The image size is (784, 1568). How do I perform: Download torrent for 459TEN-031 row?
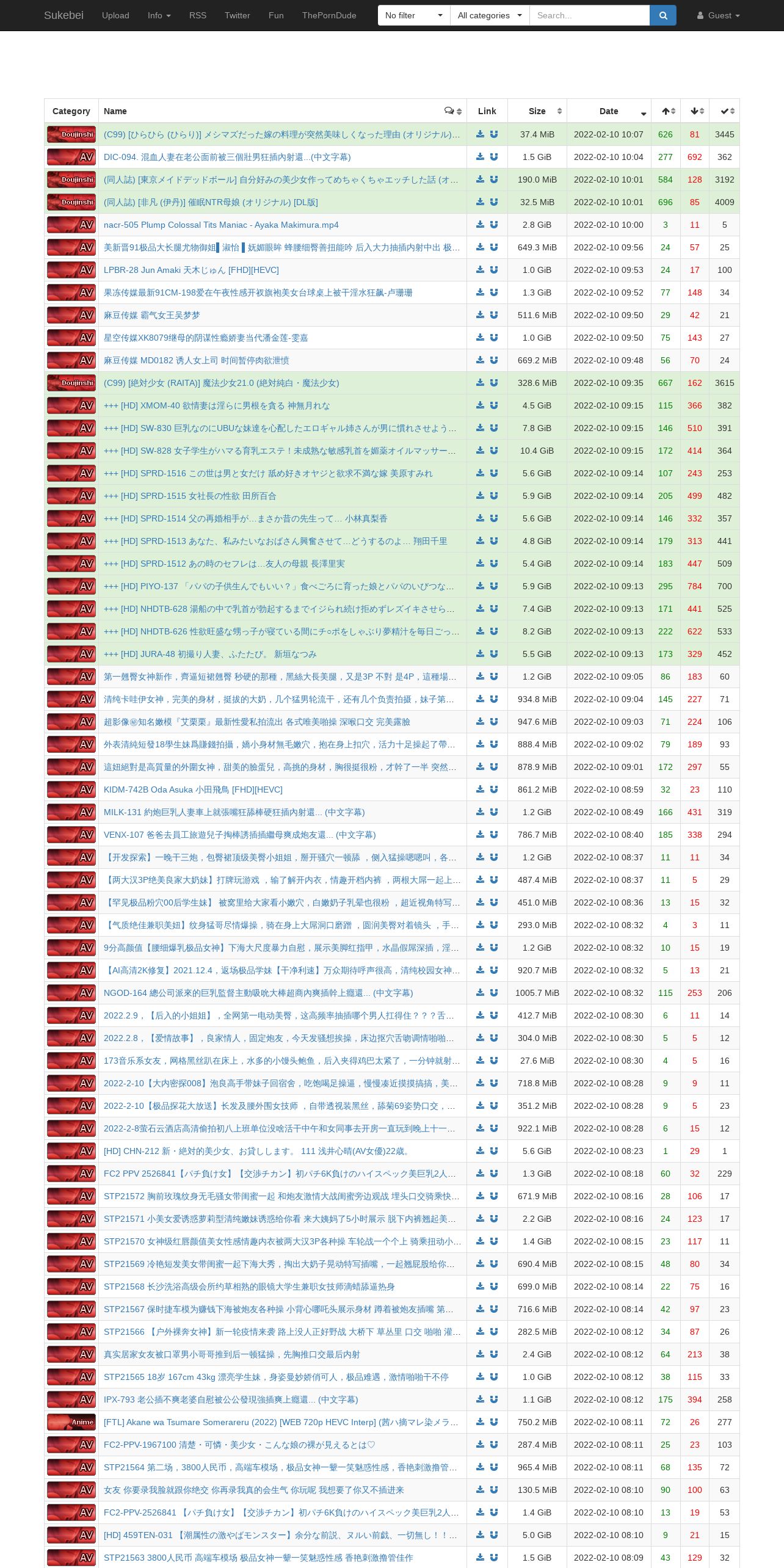click(481, 1535)
